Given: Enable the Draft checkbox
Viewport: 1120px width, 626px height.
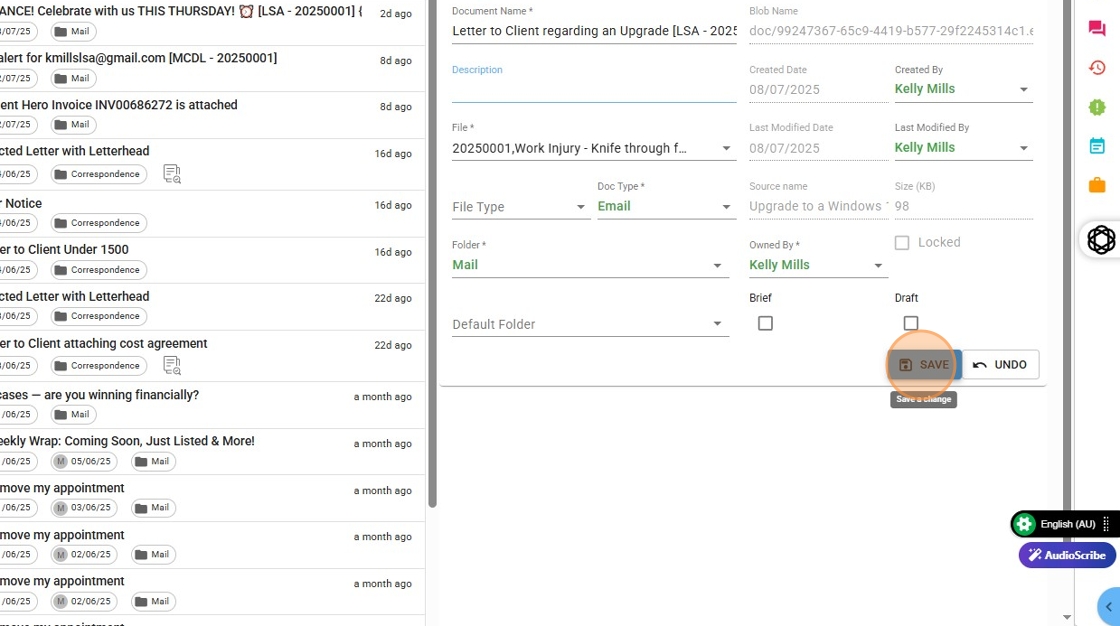Looking at the screenshot, I should [910, 323].
